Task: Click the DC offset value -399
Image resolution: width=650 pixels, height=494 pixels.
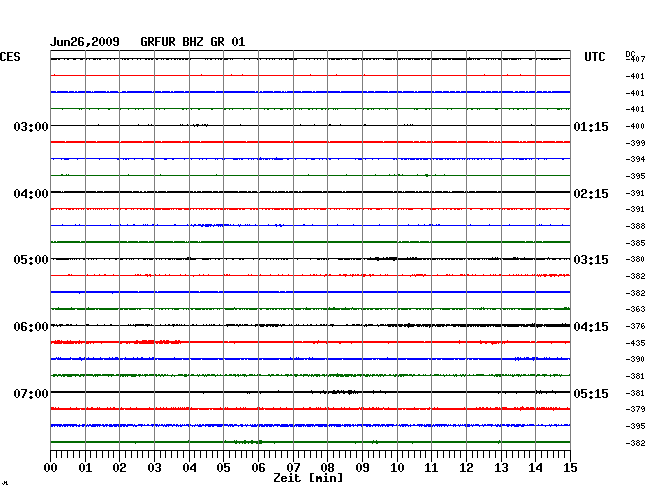Action: click(x=635, y=143)
